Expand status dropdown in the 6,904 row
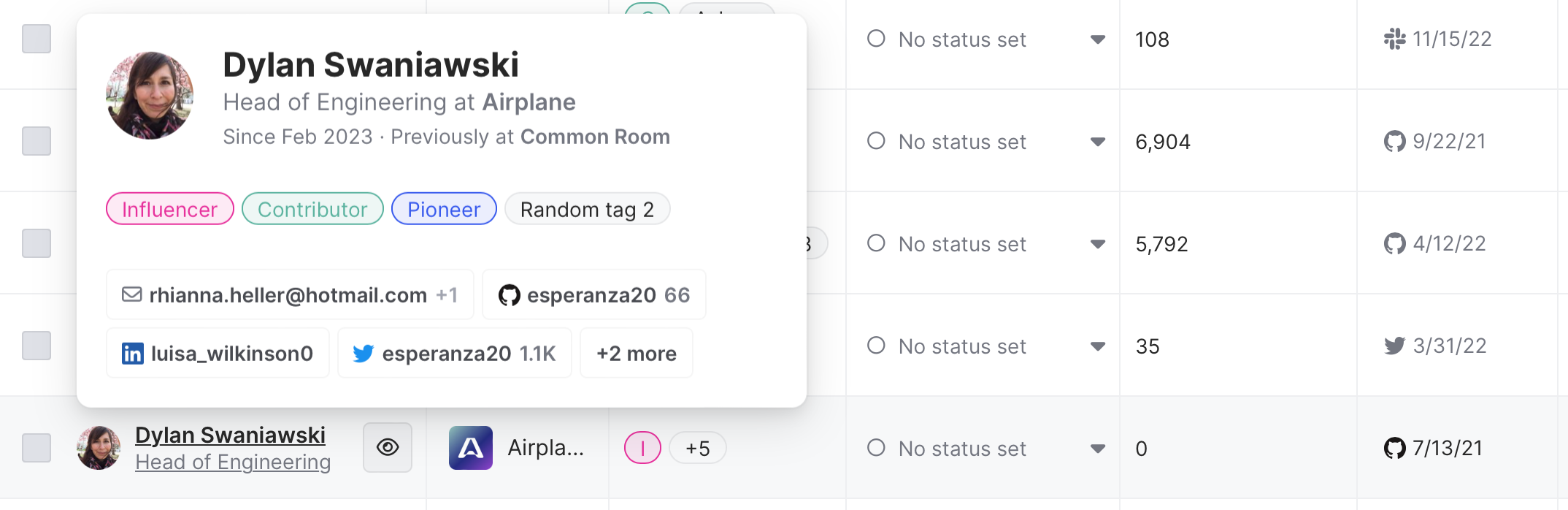1568x510 pixels. pyautogui.click(x=1097, y=142)
